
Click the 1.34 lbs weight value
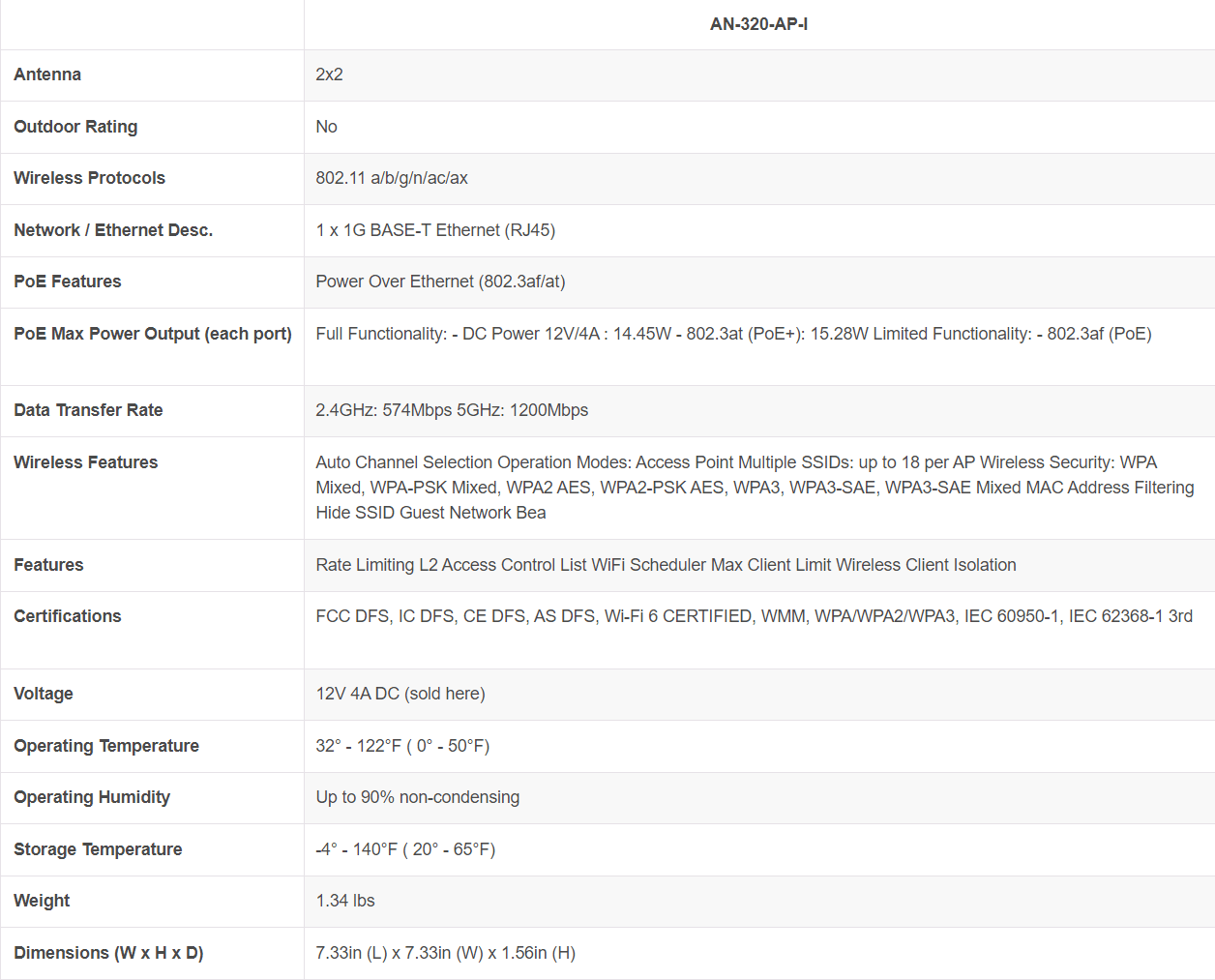pos(345,901)
